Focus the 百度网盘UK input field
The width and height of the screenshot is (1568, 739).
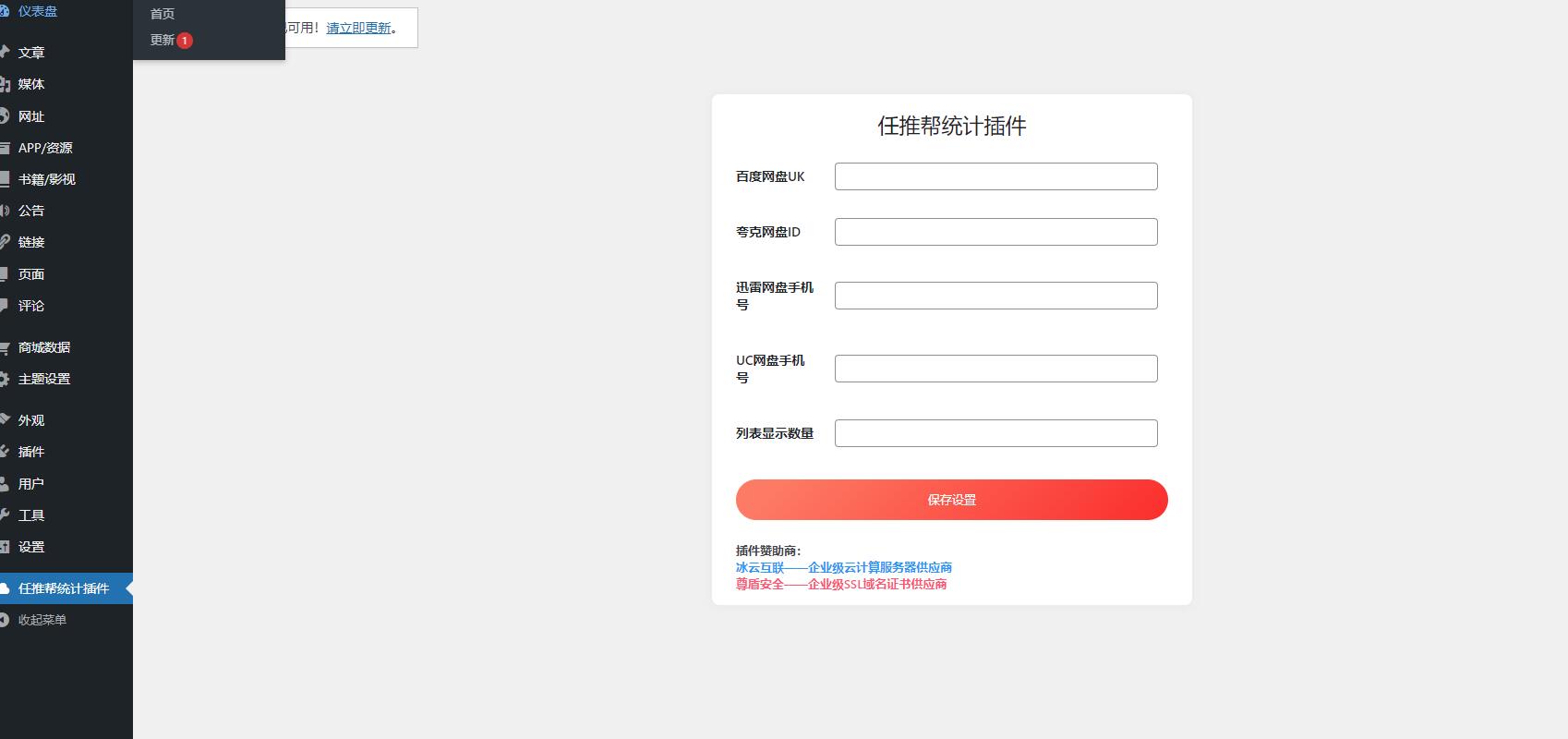(995, 176)
